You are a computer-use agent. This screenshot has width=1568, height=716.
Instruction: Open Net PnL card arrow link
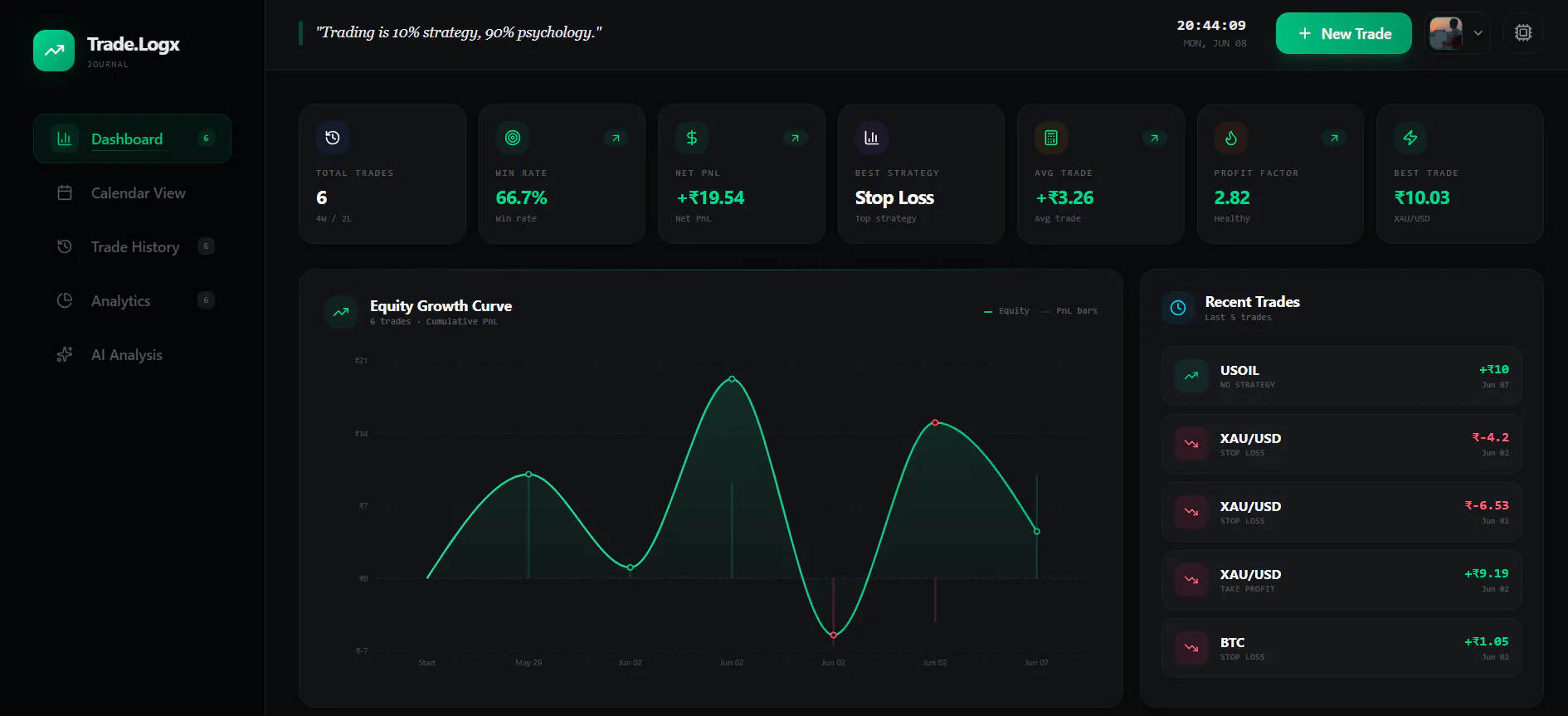point(795,138)
